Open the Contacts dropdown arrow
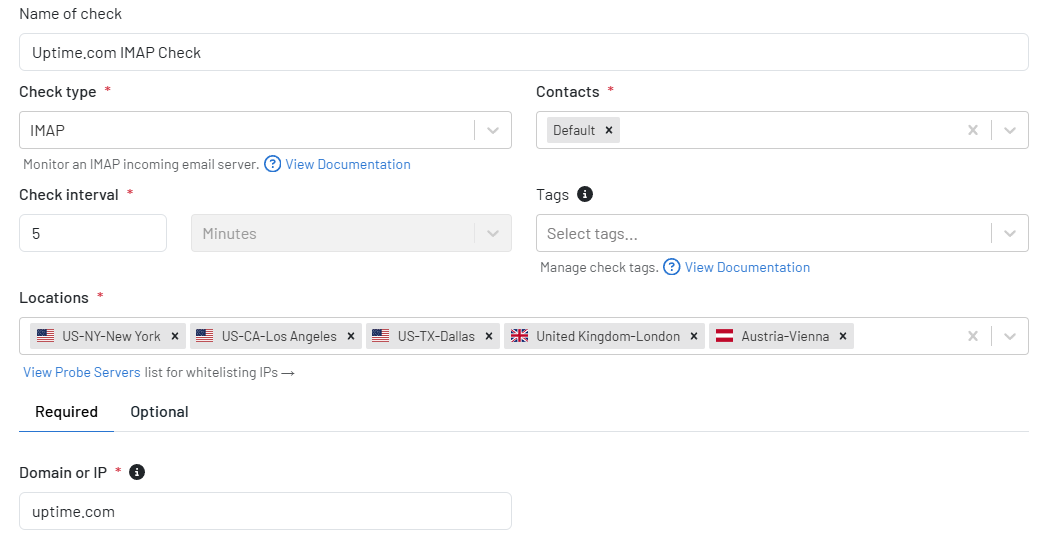The image size is (1061, 544). (1010, 131)
